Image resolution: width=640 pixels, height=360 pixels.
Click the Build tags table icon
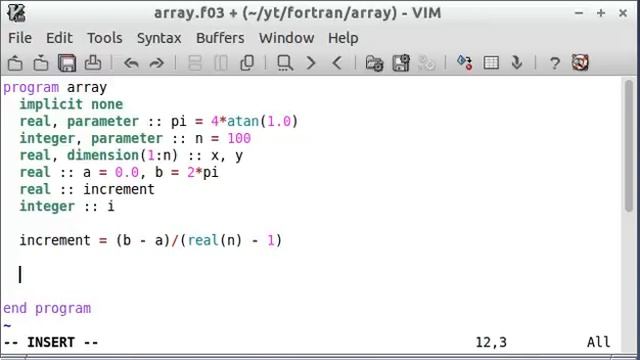click(x=491, y=63)
